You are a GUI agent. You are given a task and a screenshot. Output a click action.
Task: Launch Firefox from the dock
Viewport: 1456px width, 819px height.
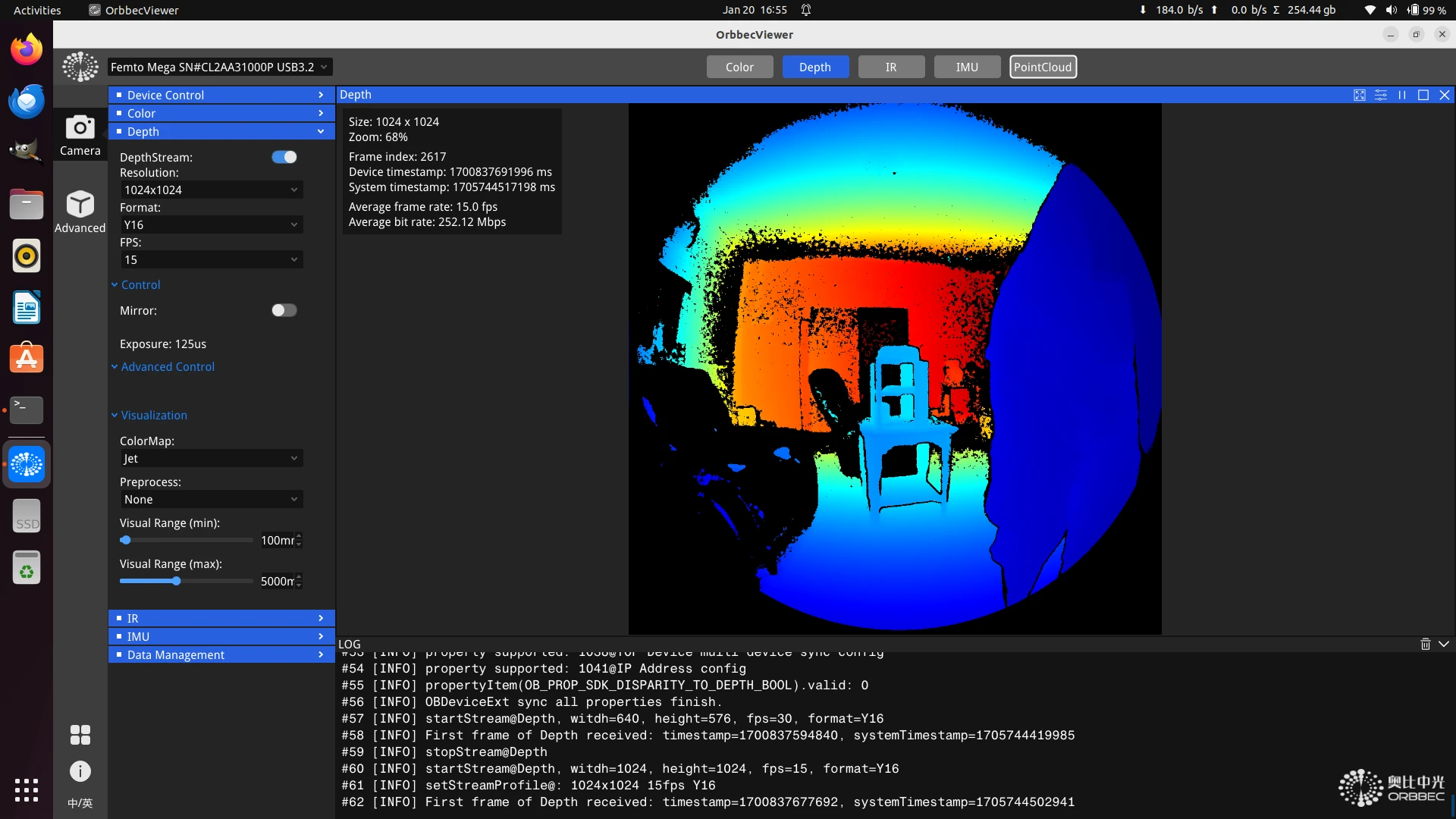coord(27,50)
